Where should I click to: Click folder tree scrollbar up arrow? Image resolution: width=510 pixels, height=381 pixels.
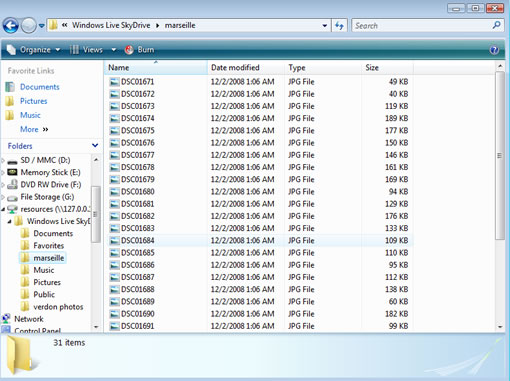(x=96, y=160)
